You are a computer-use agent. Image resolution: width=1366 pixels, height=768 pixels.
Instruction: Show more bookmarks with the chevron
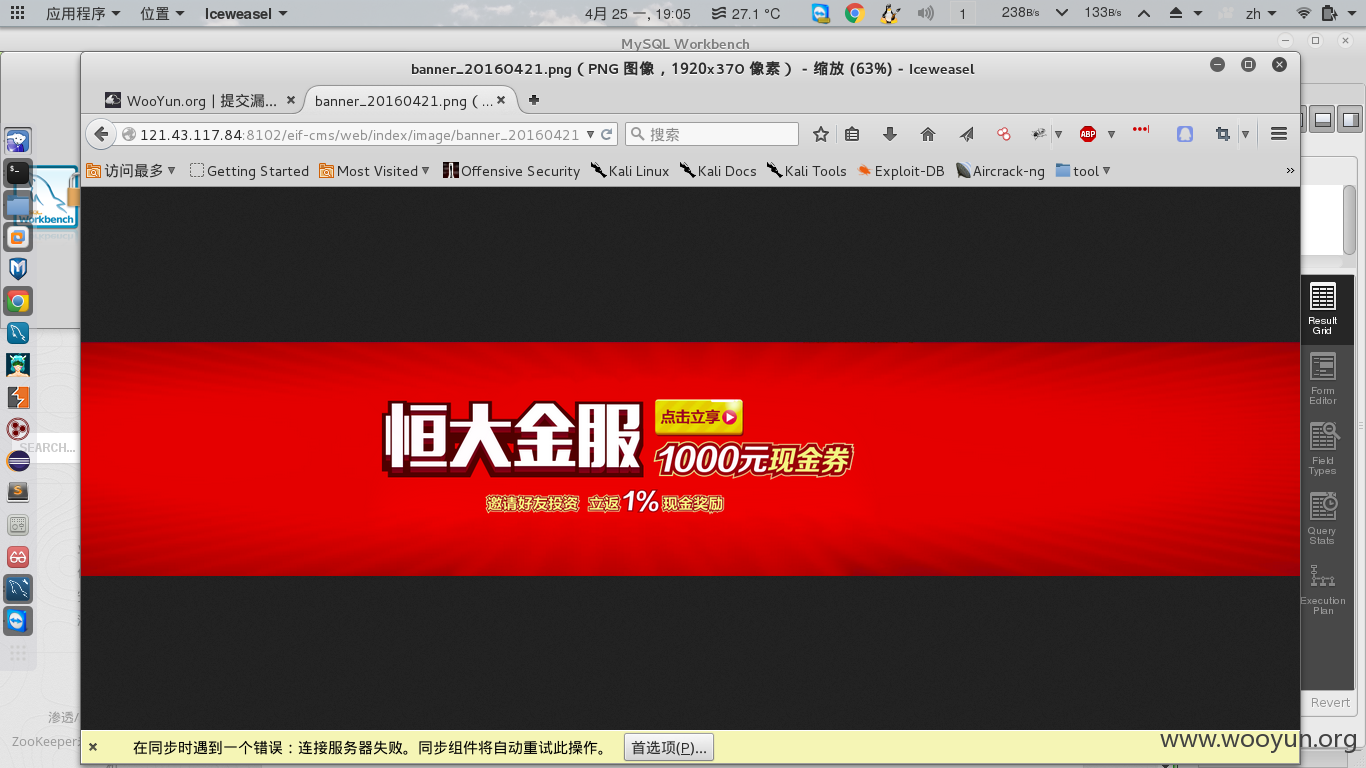[1290, 171]
